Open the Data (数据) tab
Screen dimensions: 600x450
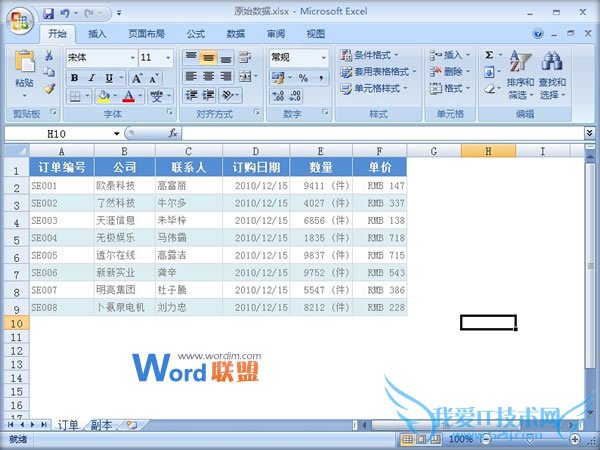pos(236,34)
